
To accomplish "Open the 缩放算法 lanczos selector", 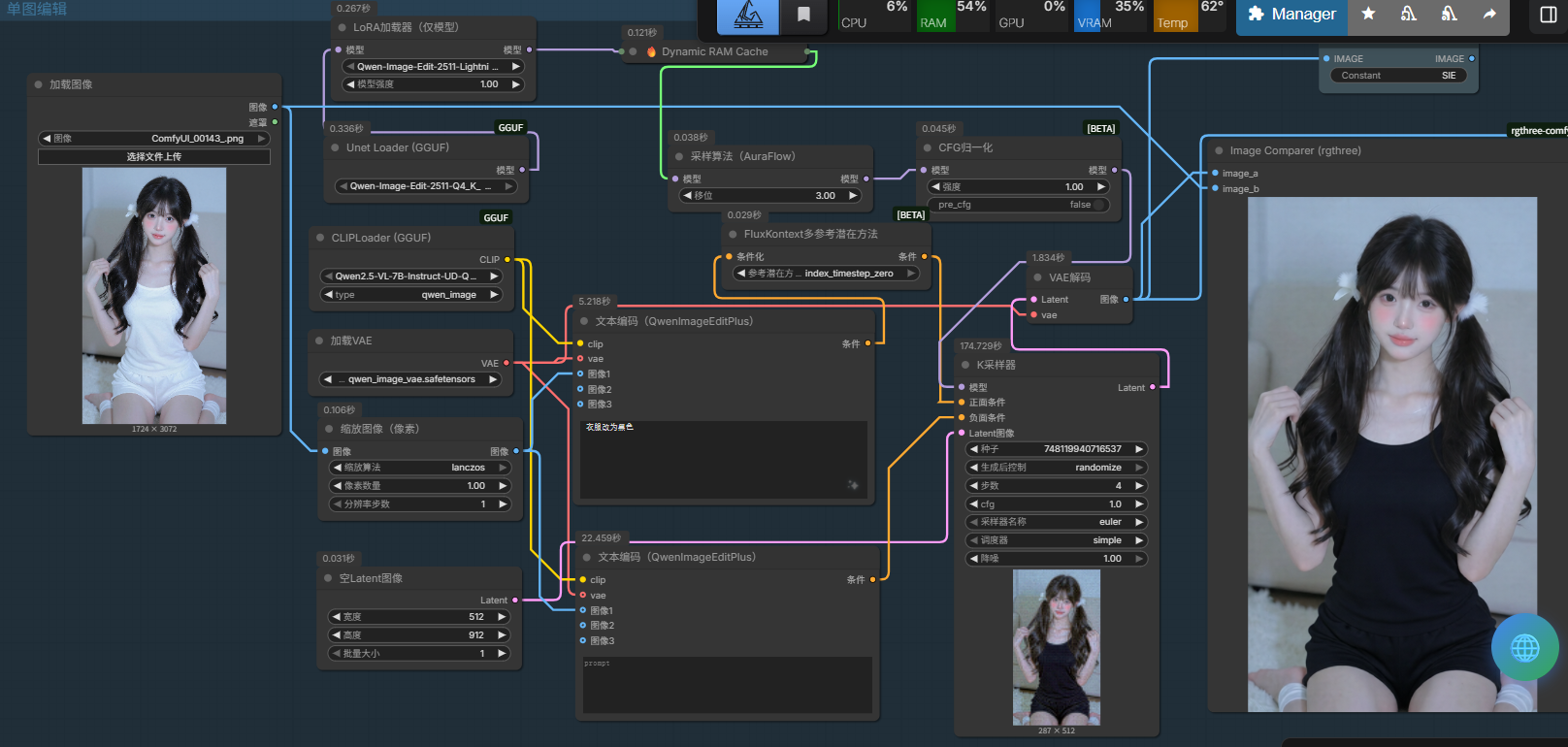I will [420, 468].
